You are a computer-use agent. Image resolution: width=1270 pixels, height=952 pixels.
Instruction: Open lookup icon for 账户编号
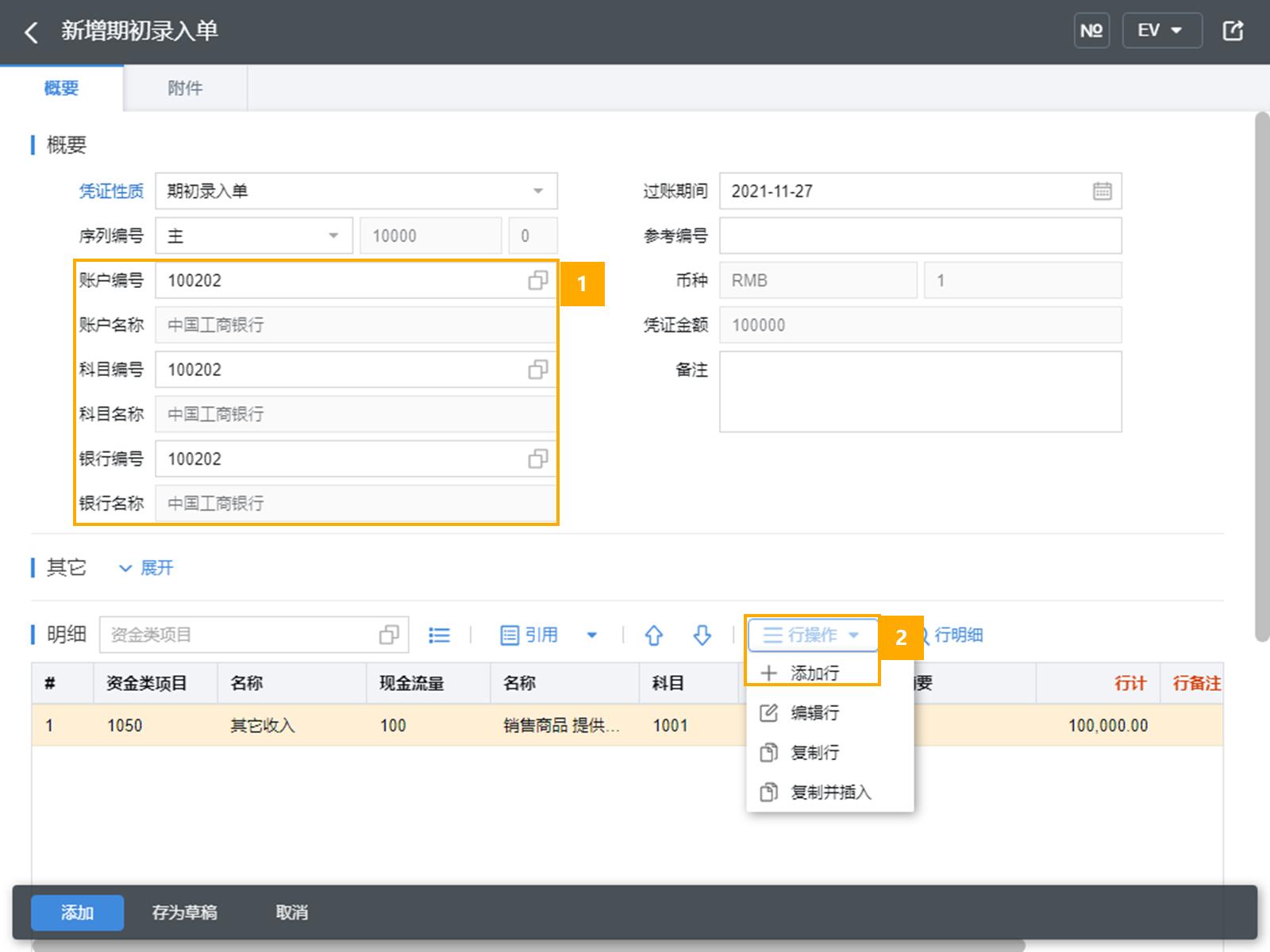[x=537, y=280]
